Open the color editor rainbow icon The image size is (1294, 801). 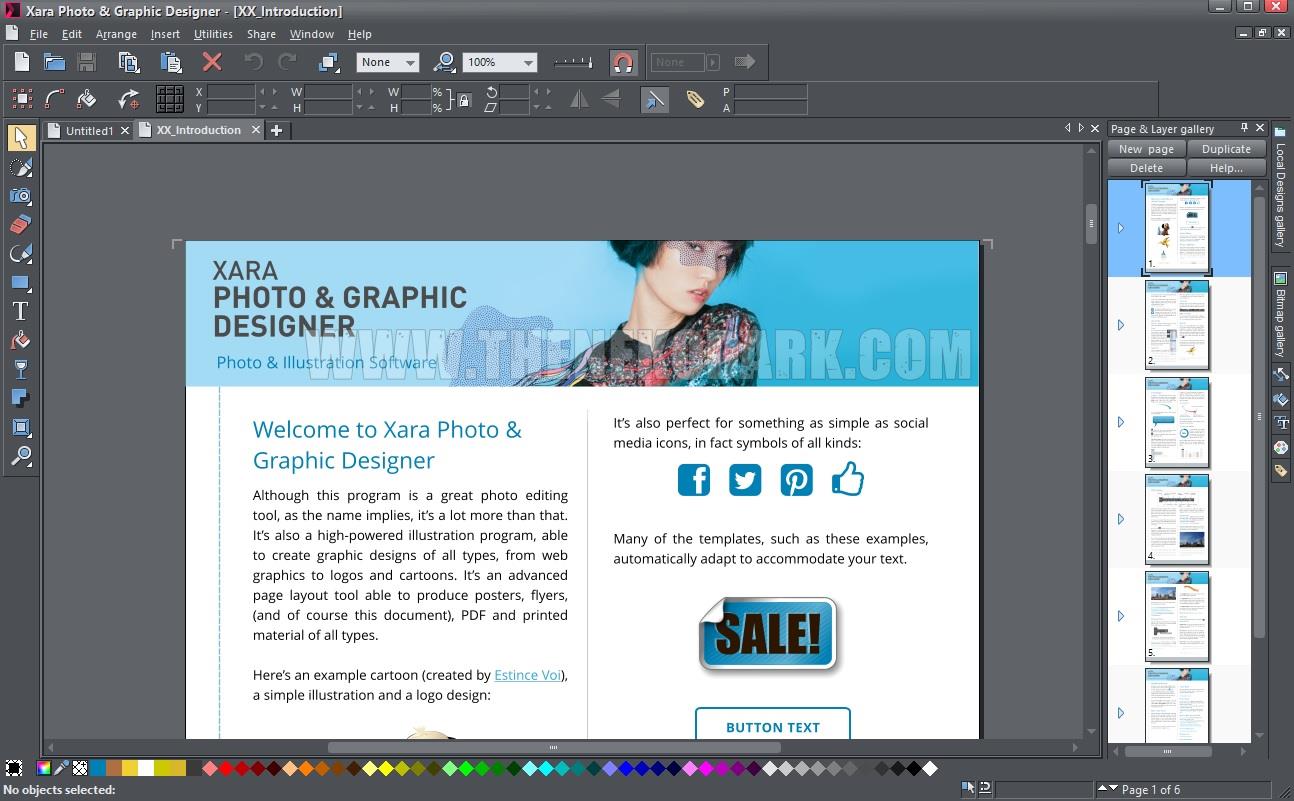[x=44, y=768]
